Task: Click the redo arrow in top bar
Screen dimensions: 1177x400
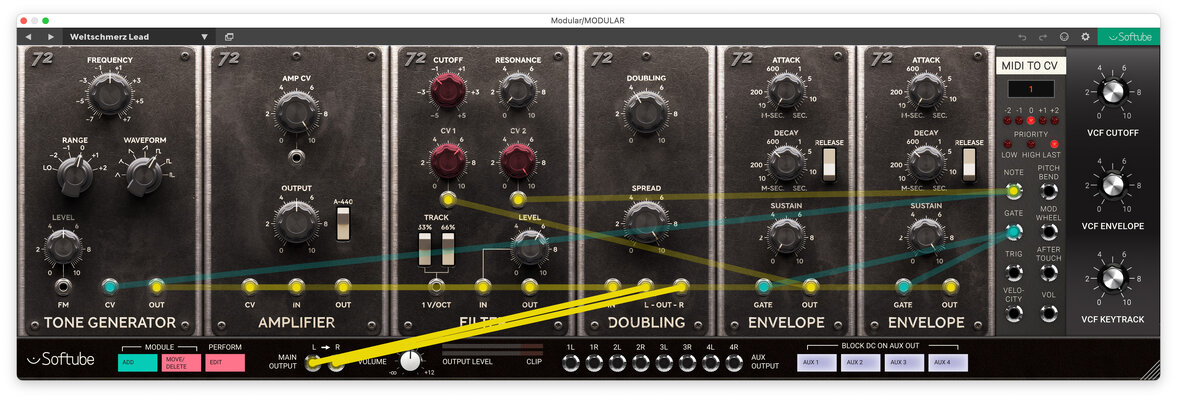Action: click(x=1043, y=37)
